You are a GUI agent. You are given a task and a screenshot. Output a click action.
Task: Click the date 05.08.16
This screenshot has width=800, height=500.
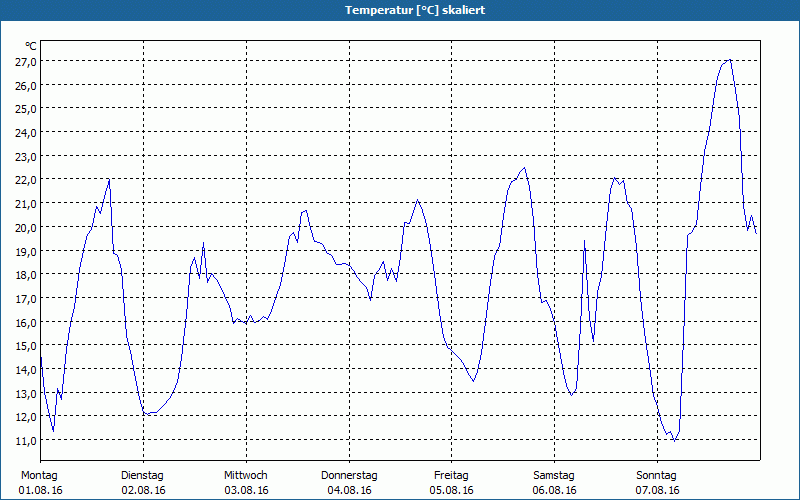pos(452,490)
